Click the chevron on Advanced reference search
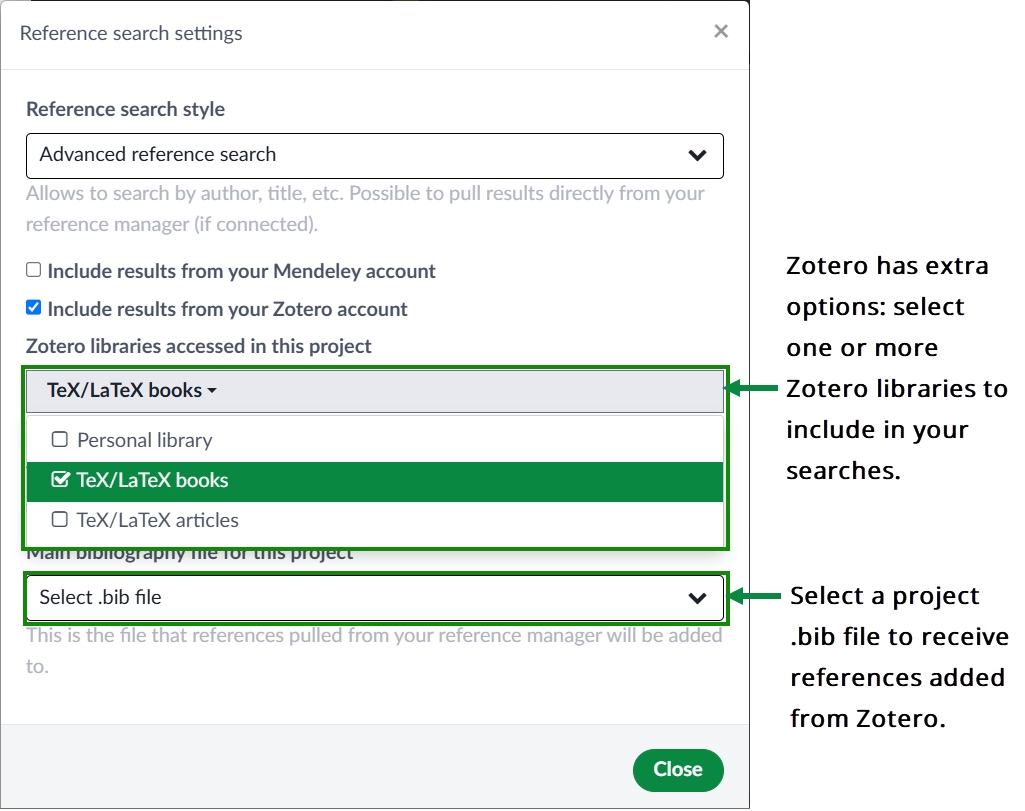 pyautogui.click(x=697, y=155)
